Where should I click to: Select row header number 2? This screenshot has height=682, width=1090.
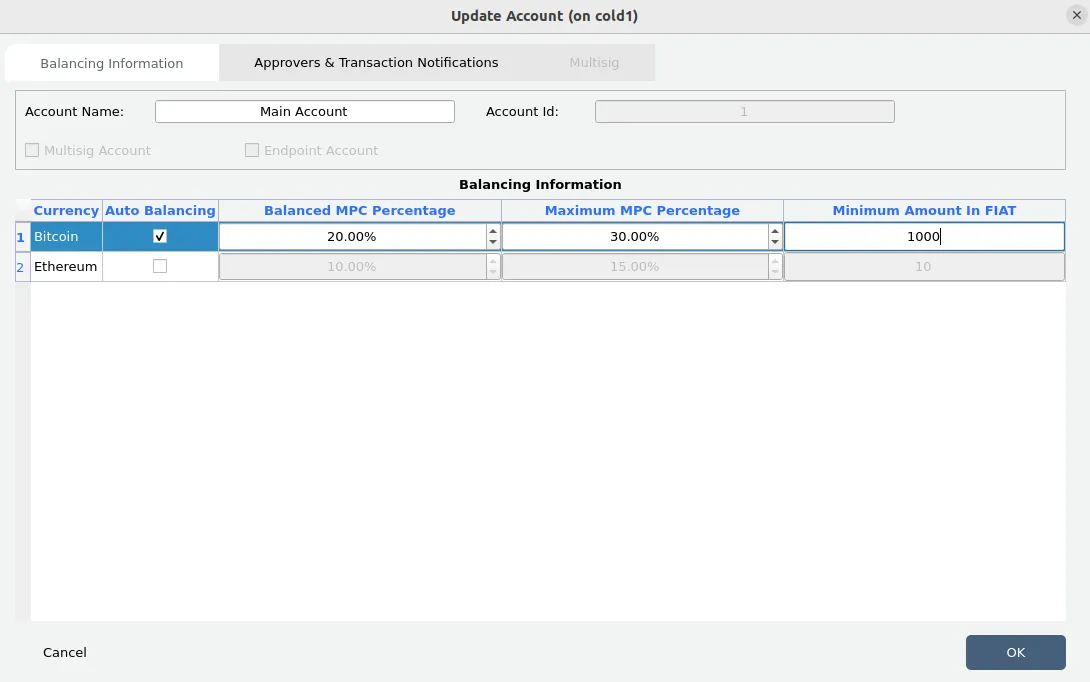[23, 267]
